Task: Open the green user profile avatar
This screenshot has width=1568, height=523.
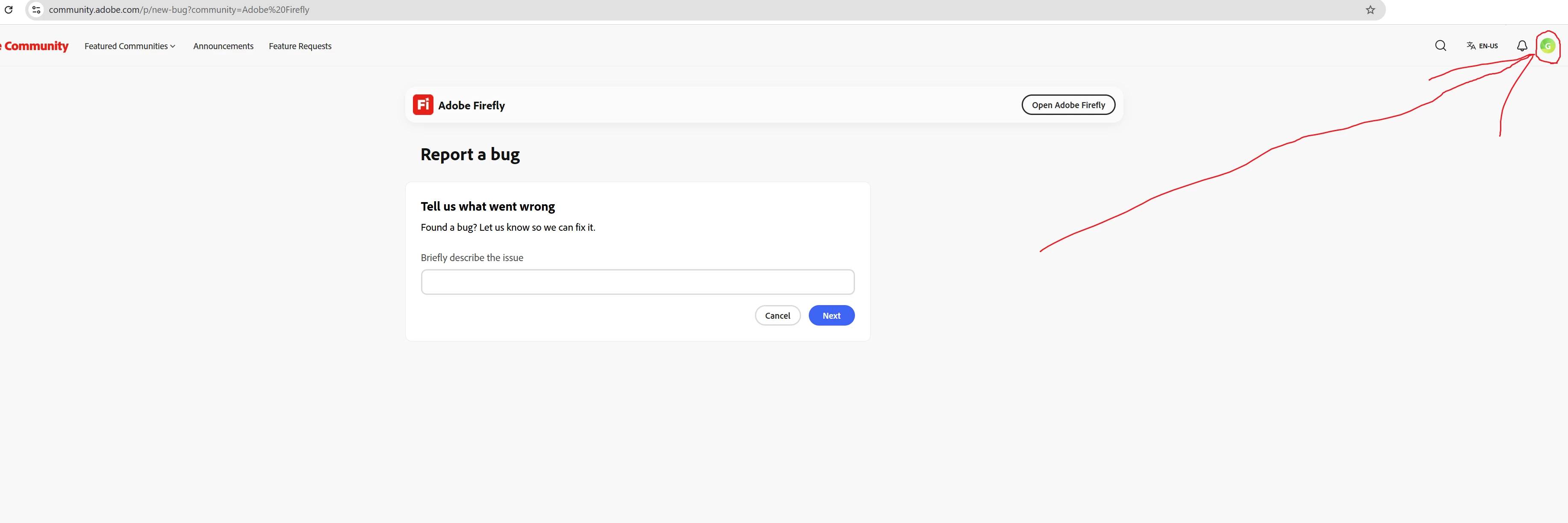Action: [x=1547, y=46]
